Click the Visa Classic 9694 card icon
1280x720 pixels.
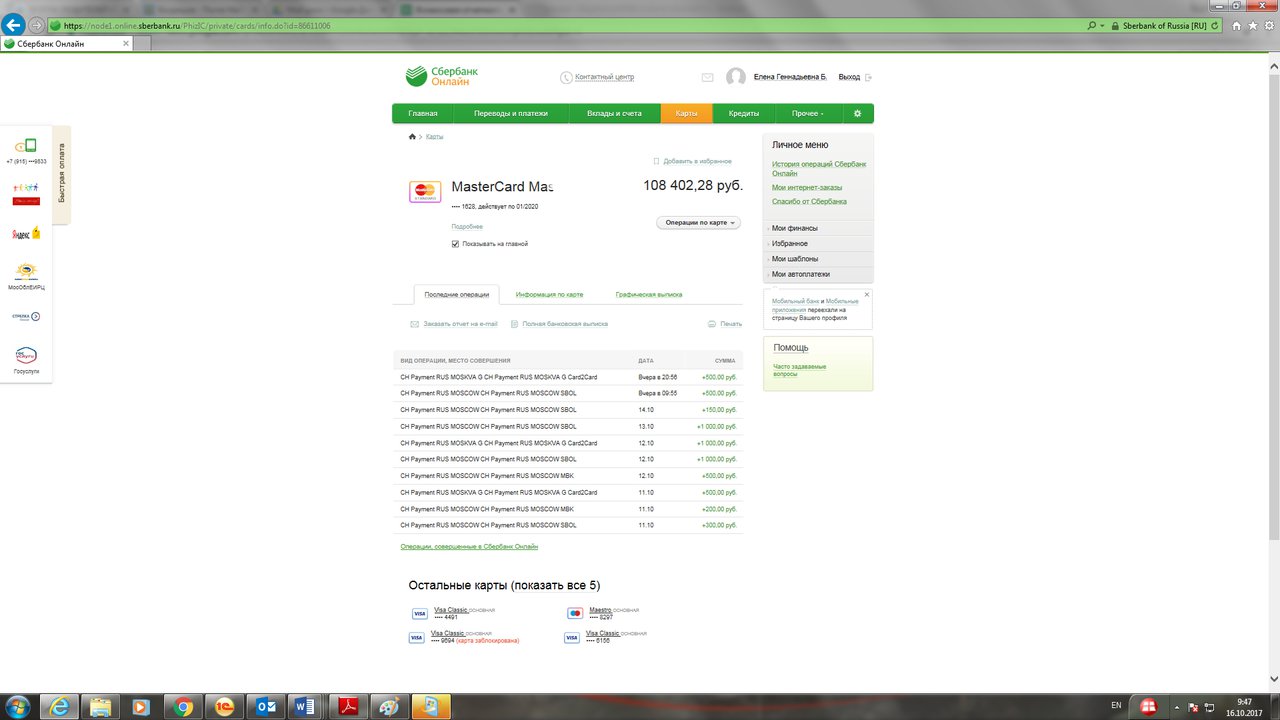pyautogui.click(x=416, y=638)
